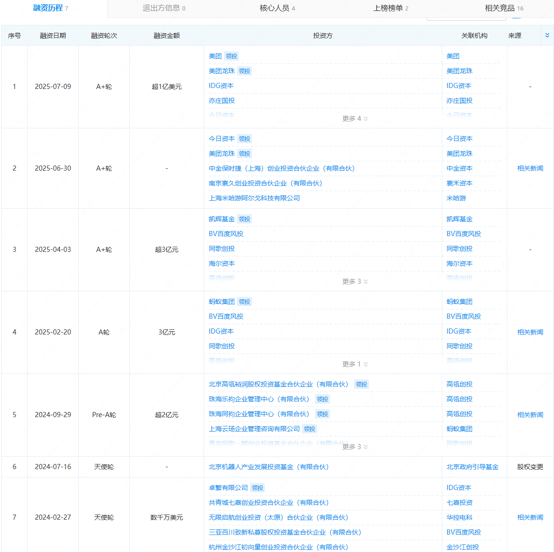Click the double-chevron icon in table header
This screenshot has width=554, height=552.
547,35
